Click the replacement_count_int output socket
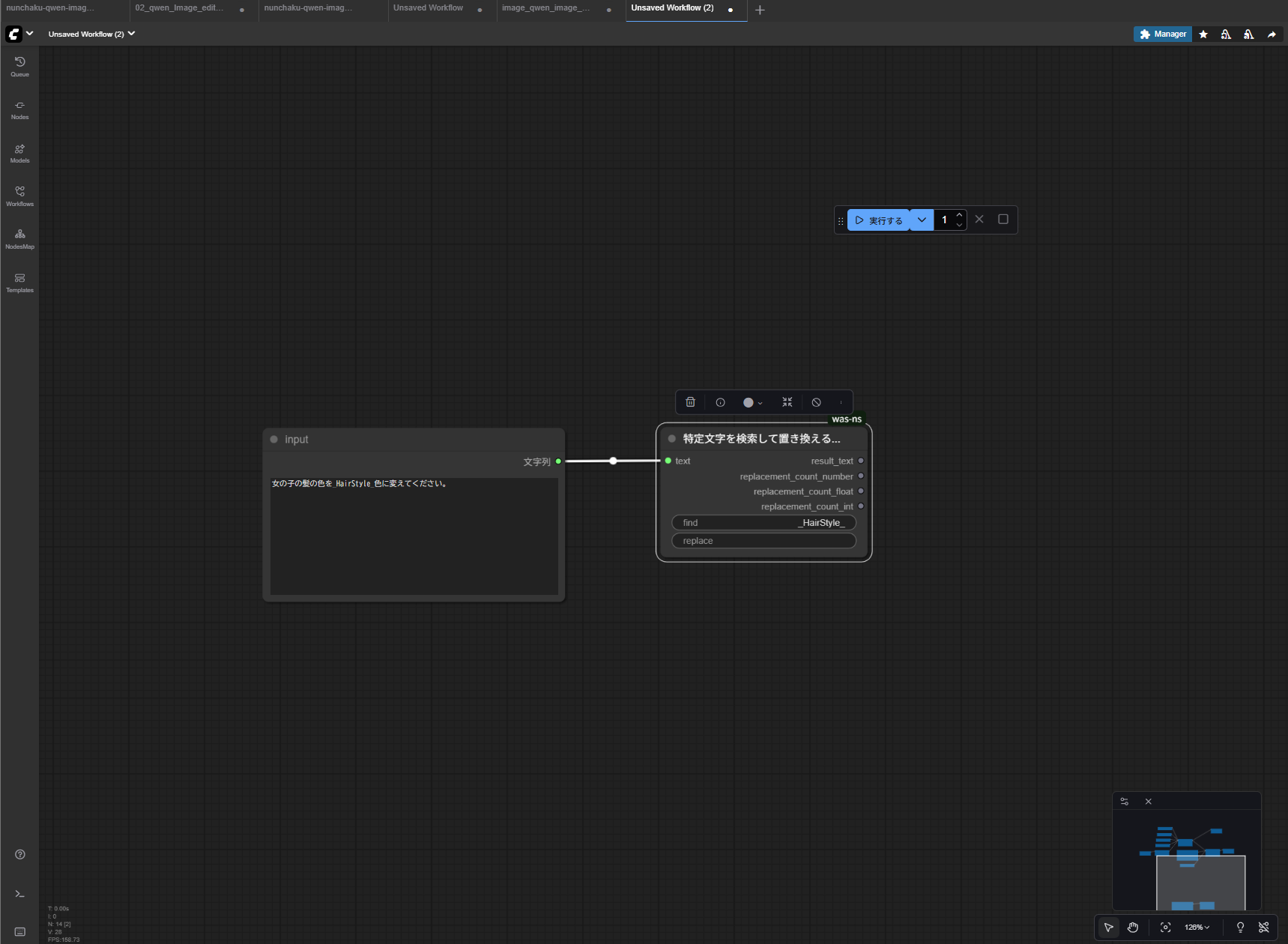This screenshot has height=944, width=1288. 861,506
